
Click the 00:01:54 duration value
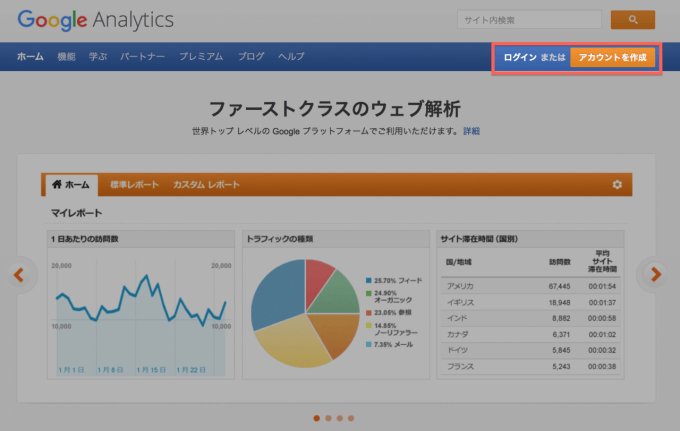pos(602,286)
